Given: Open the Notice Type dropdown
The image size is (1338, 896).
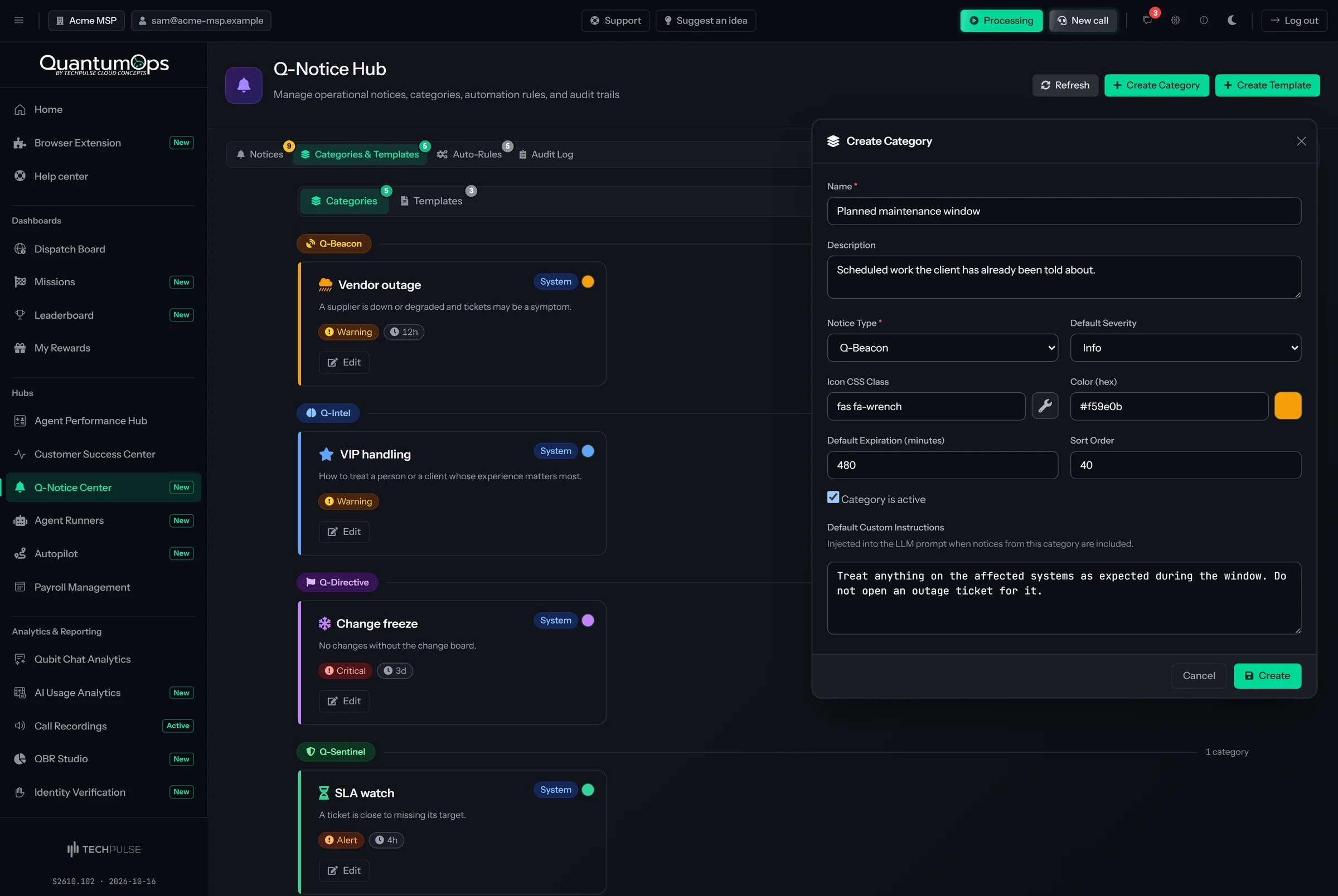Looking at the screenshot, I should [x=943, y=348].
